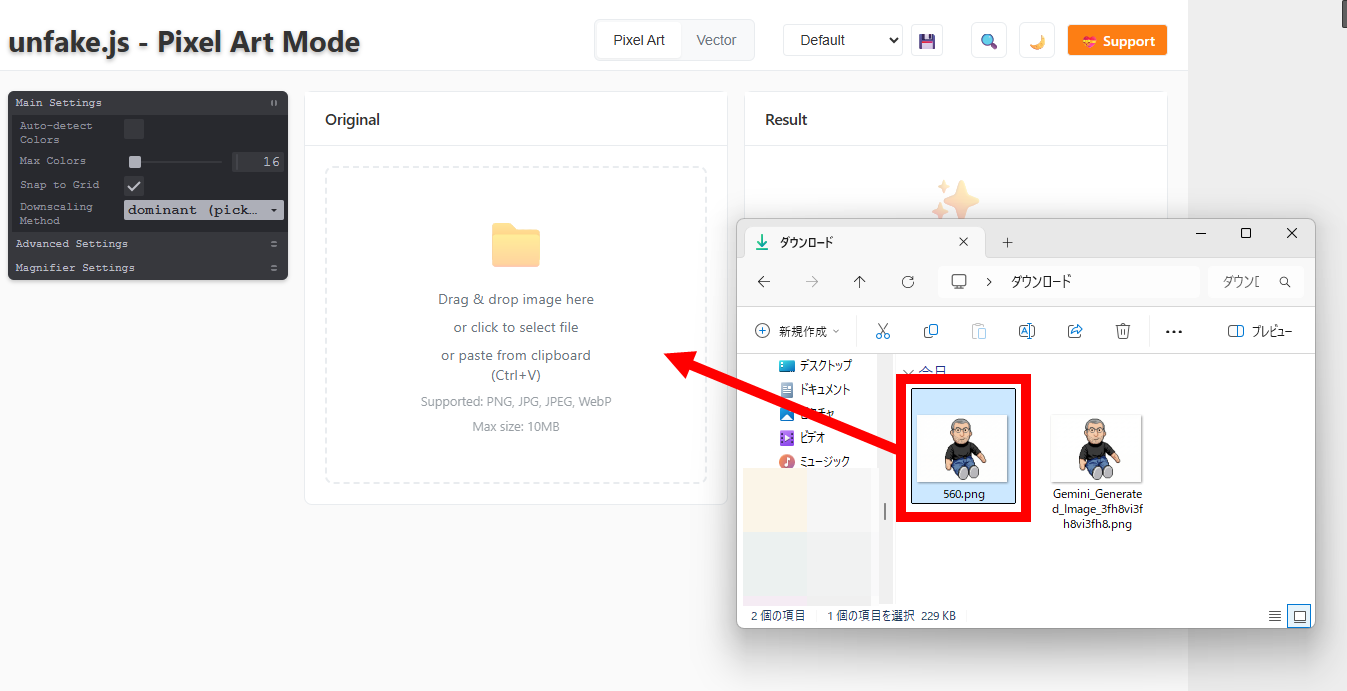Select デスクトップ in the sidebar
Screen dimensions: 1347x691
[815, 365]
